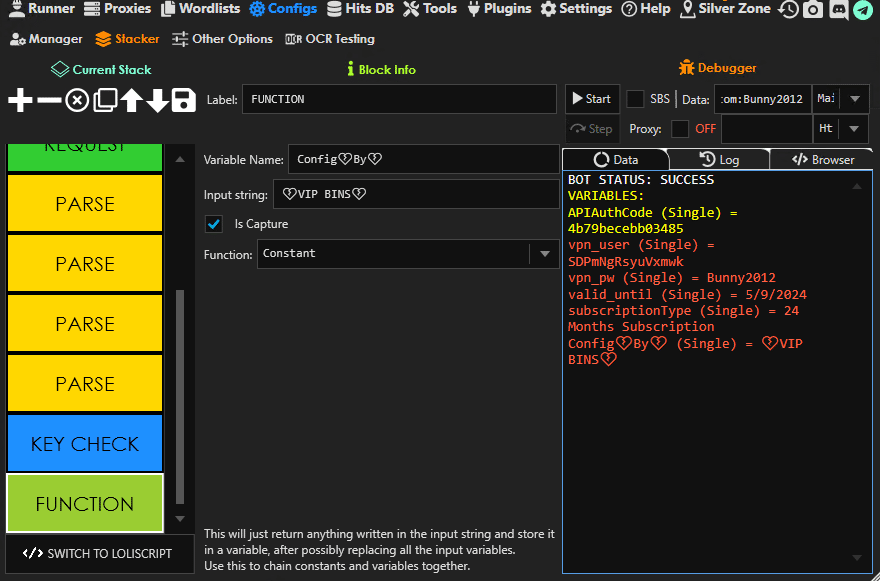Remove selected block with minus icon

click(48, 100)
